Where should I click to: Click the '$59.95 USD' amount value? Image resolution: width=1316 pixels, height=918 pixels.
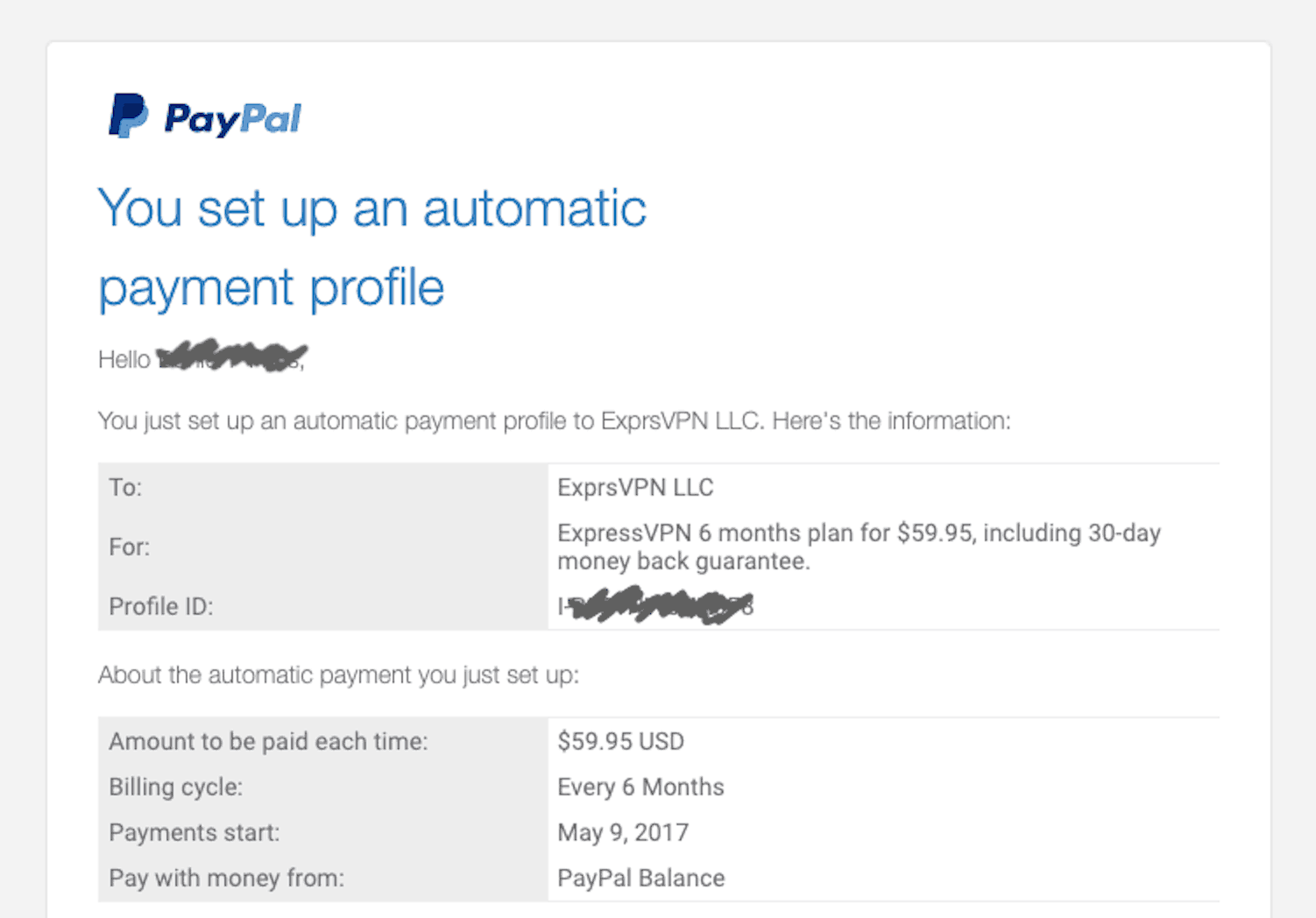pyautogui.click(x=620, y=742)
